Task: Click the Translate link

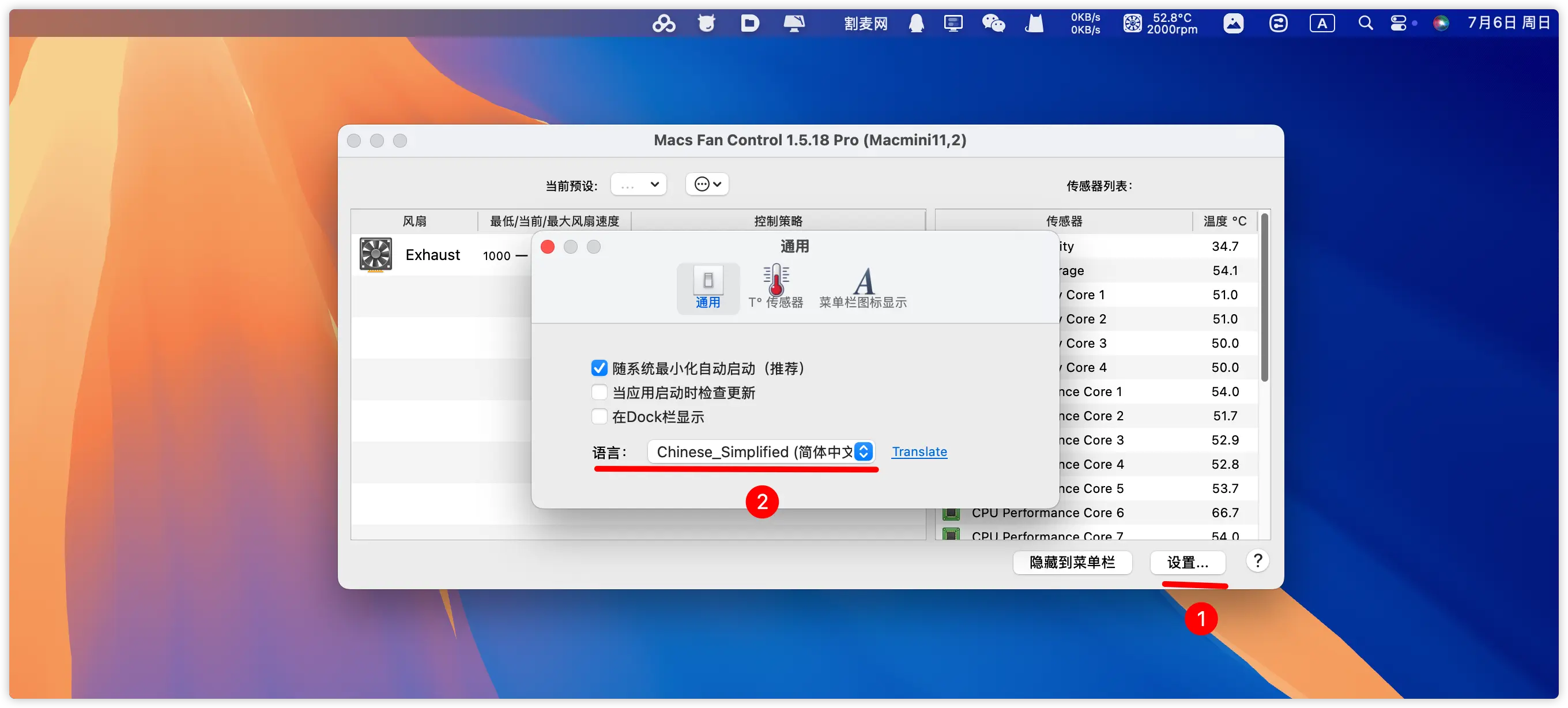Action: click(919, 451)
